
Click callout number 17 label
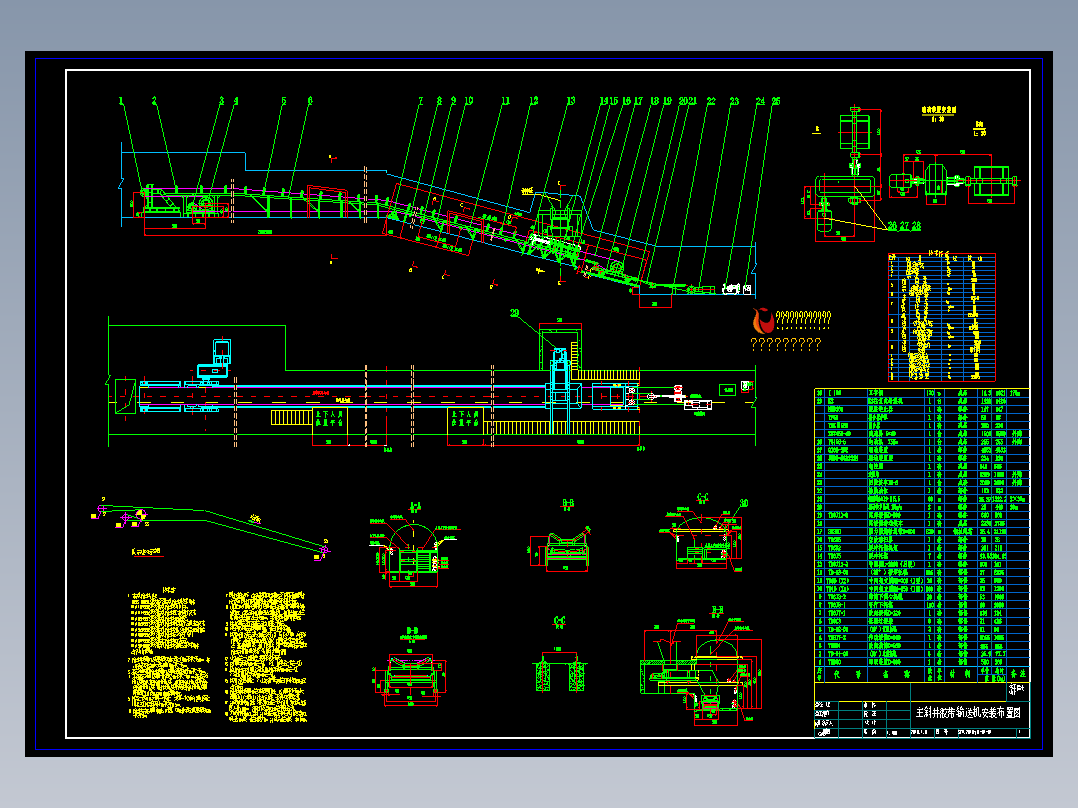coord(638,101)
